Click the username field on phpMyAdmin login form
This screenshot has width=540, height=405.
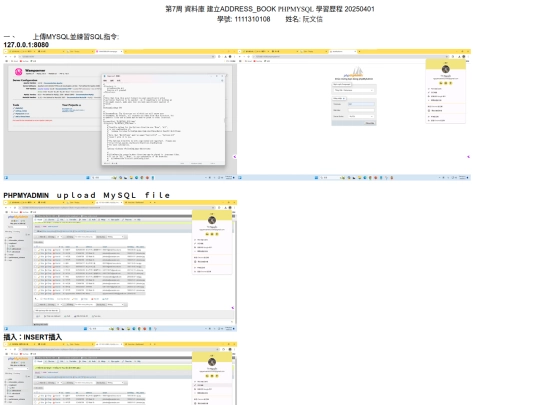tap(361, 104)
